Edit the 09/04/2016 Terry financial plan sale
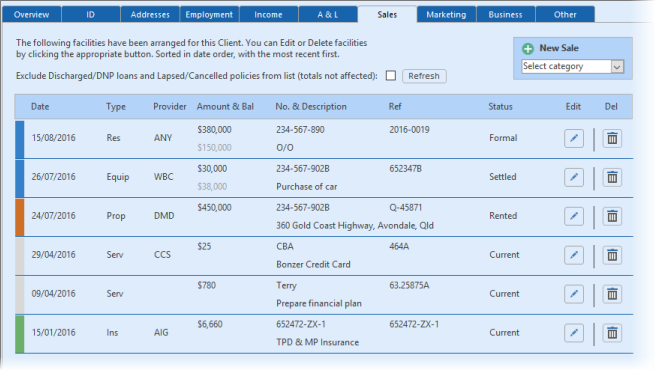The height and width of the screenshot is (371, 656). 574,294
